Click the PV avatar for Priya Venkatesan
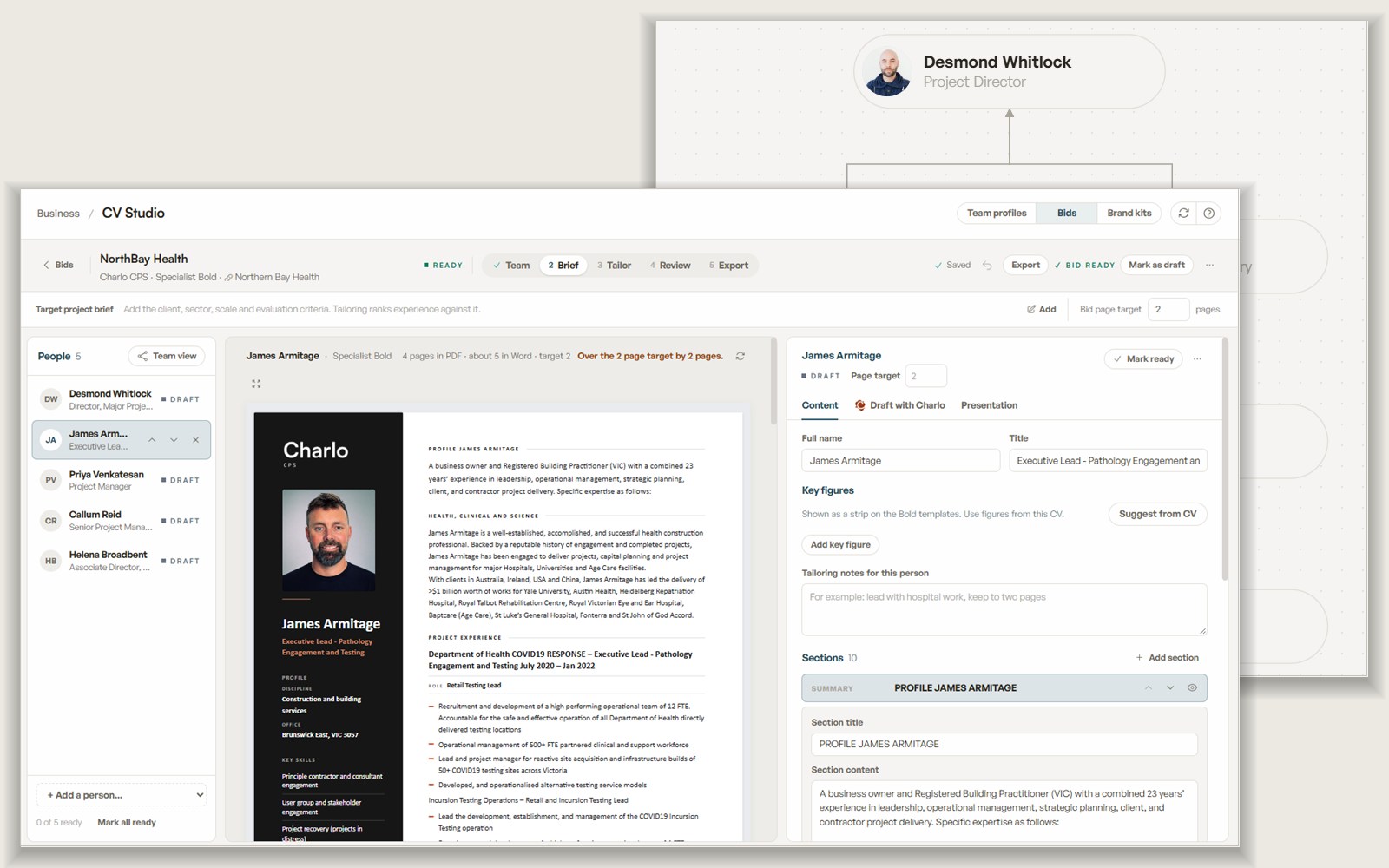1389x868 pixels. pyautogui.click(x=51, y=480)
